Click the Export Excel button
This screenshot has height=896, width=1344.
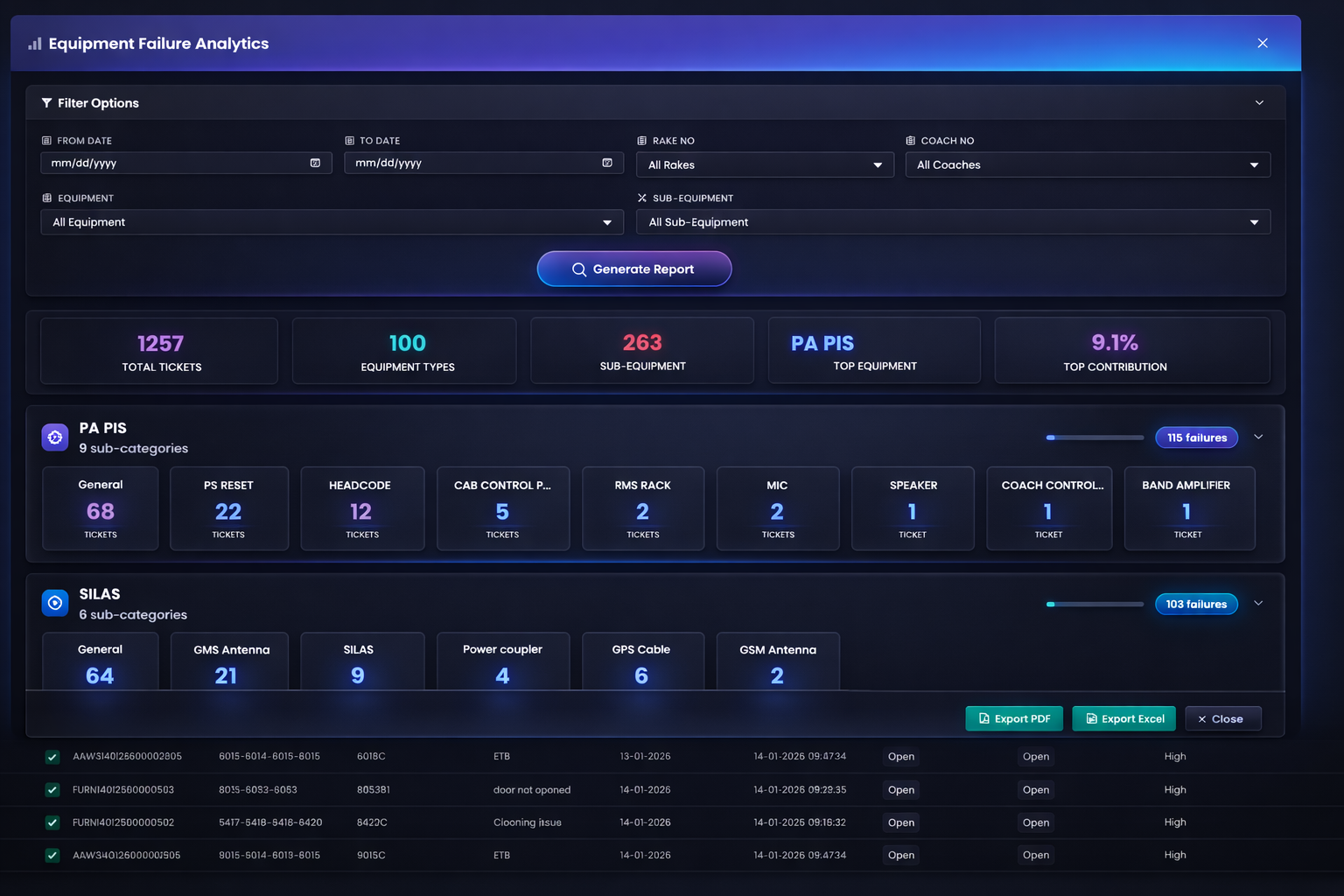click(x=1123, y=718)
